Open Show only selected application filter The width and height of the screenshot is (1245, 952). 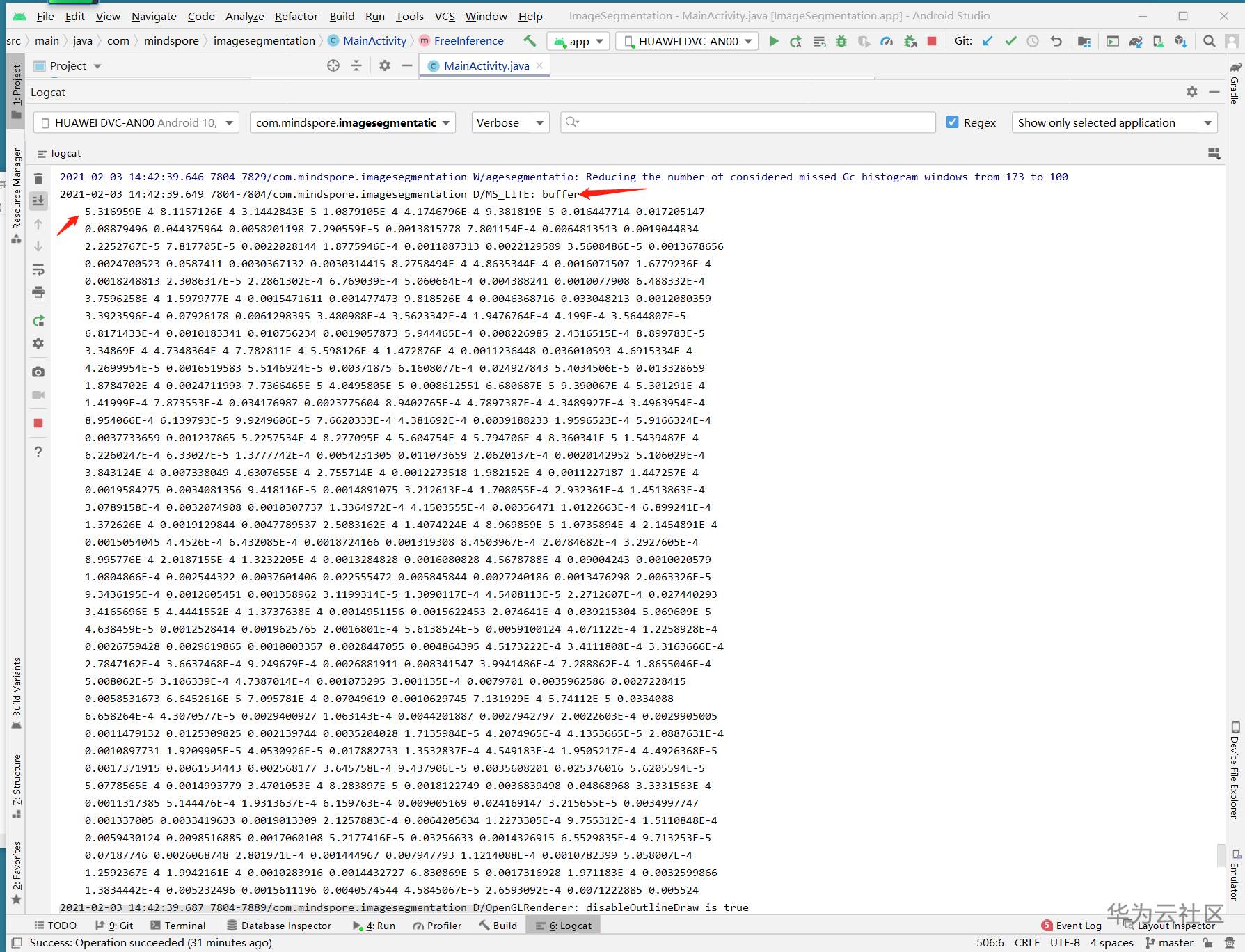tap(1115, 122)
